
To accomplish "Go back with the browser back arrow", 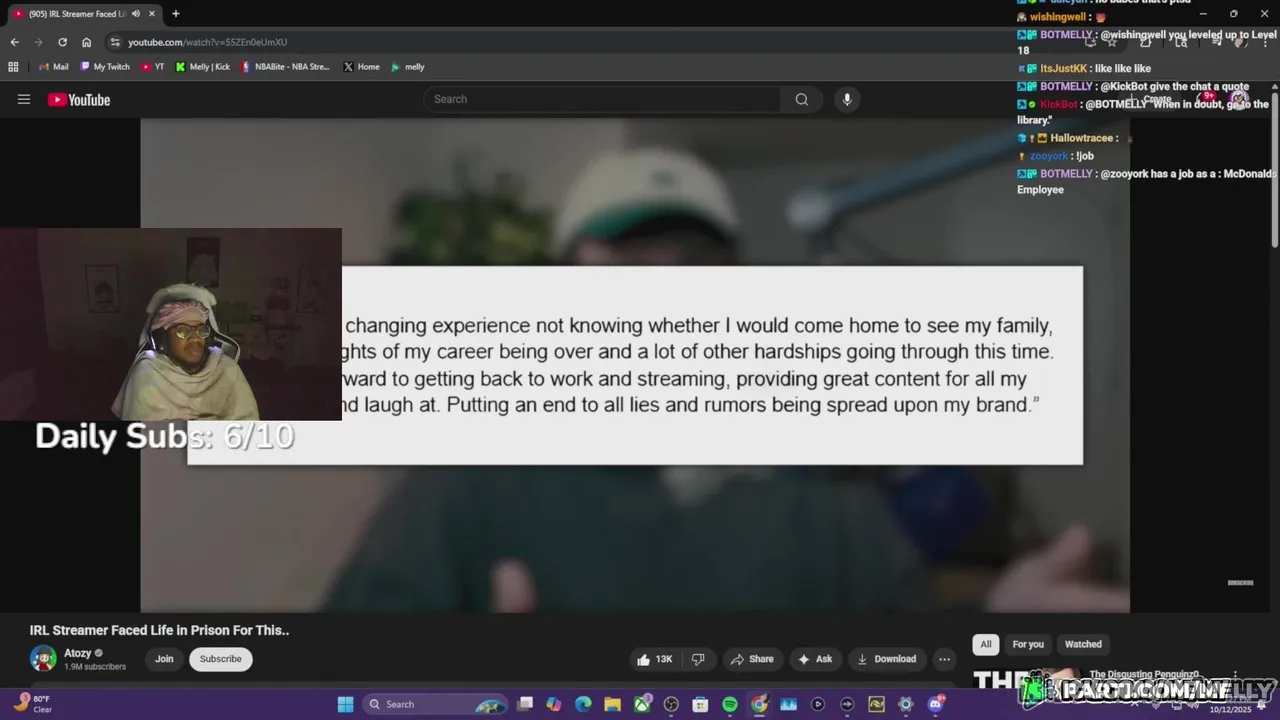I will [14, 42].
